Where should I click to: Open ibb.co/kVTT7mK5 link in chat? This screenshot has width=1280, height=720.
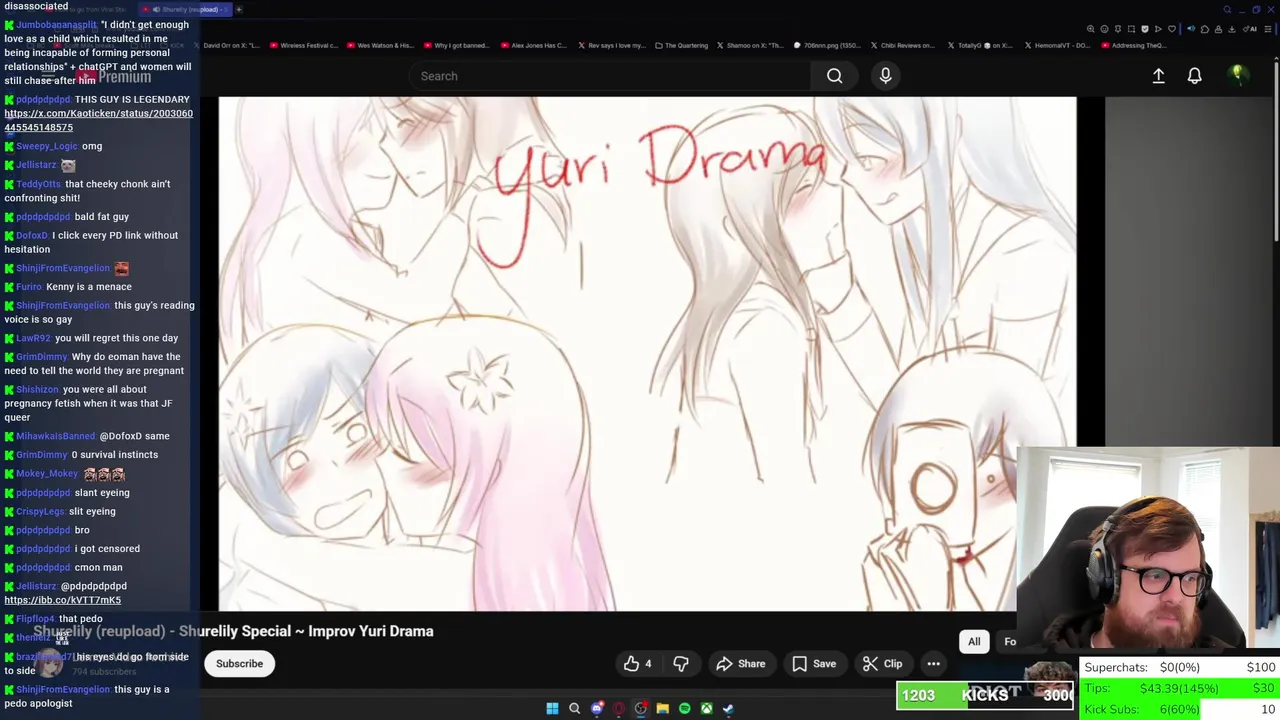62,600
